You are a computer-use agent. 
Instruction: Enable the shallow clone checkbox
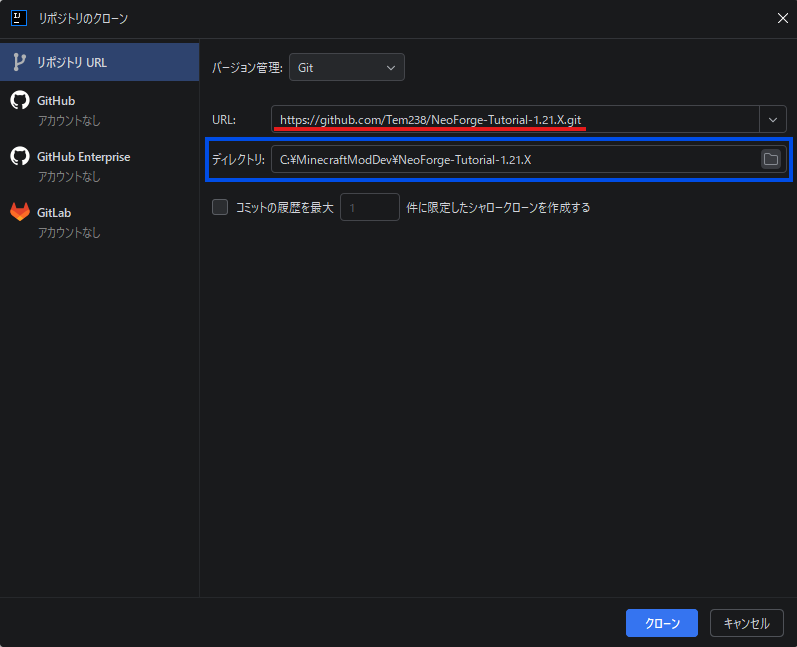[220, 208]
